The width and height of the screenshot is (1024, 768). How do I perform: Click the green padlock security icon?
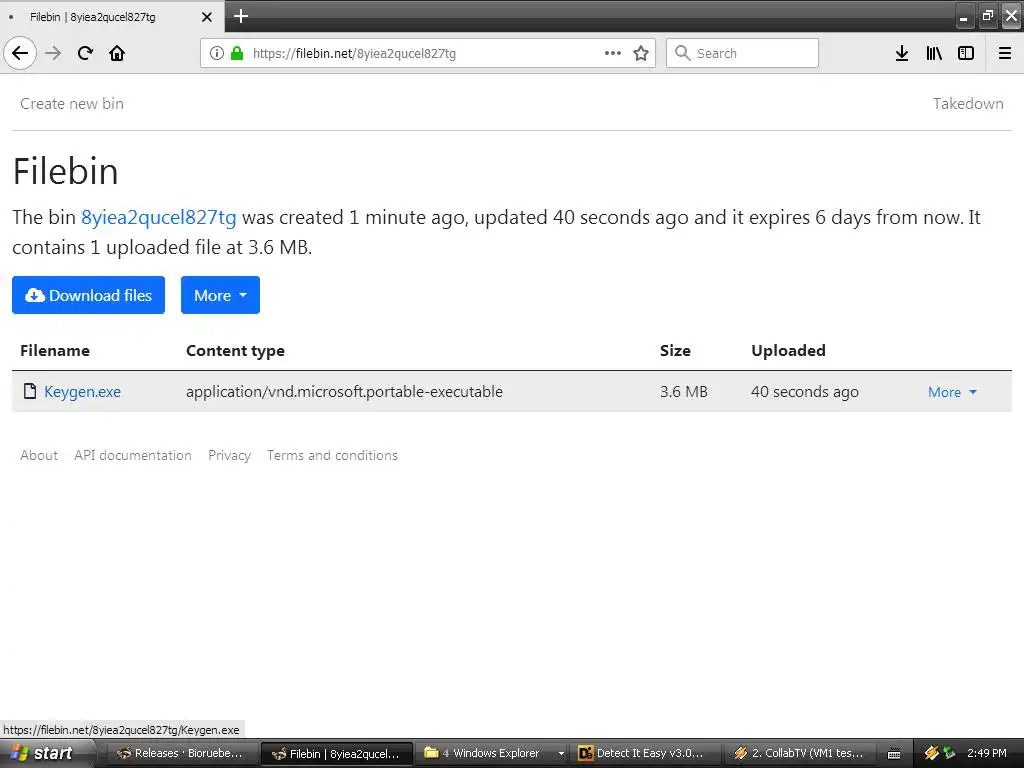[237, 53]
